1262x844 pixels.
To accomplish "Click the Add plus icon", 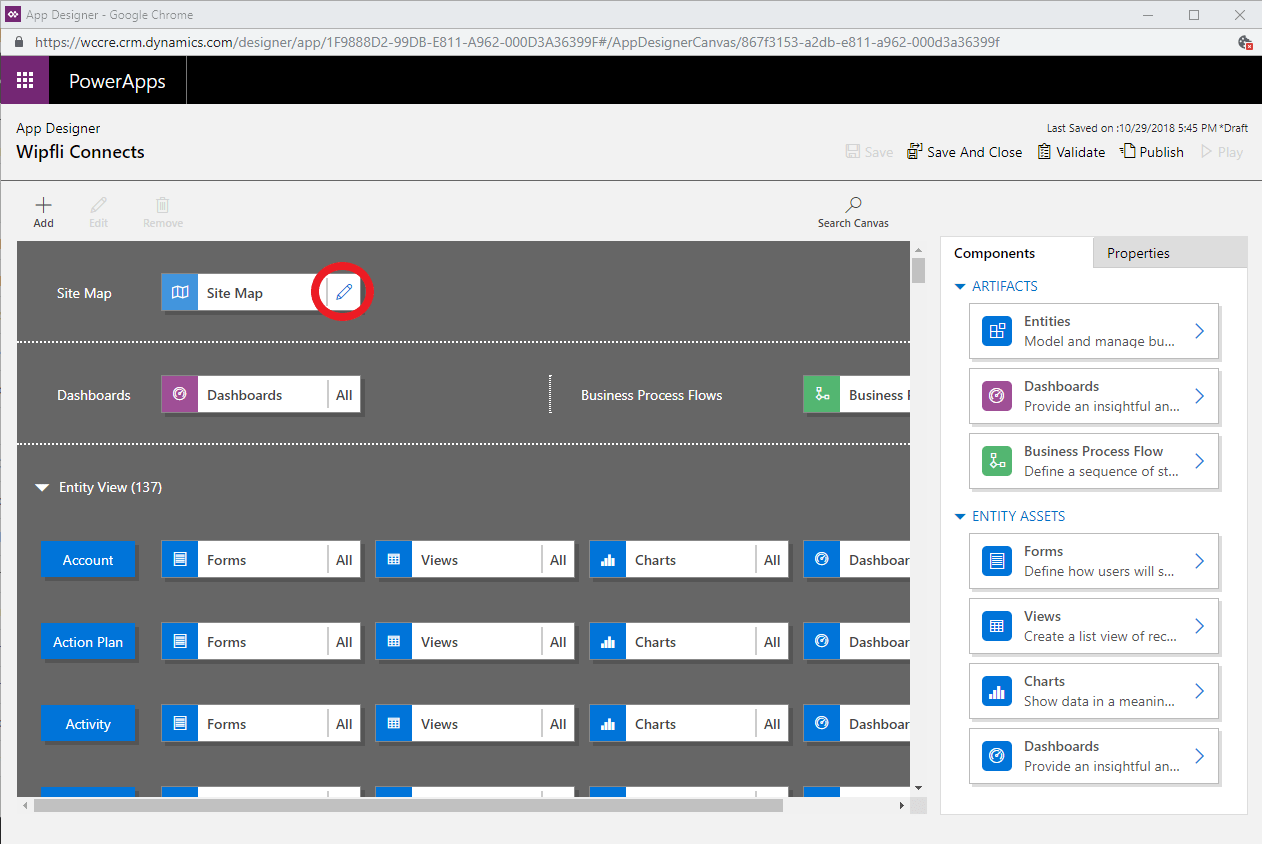I will point(43,205).
